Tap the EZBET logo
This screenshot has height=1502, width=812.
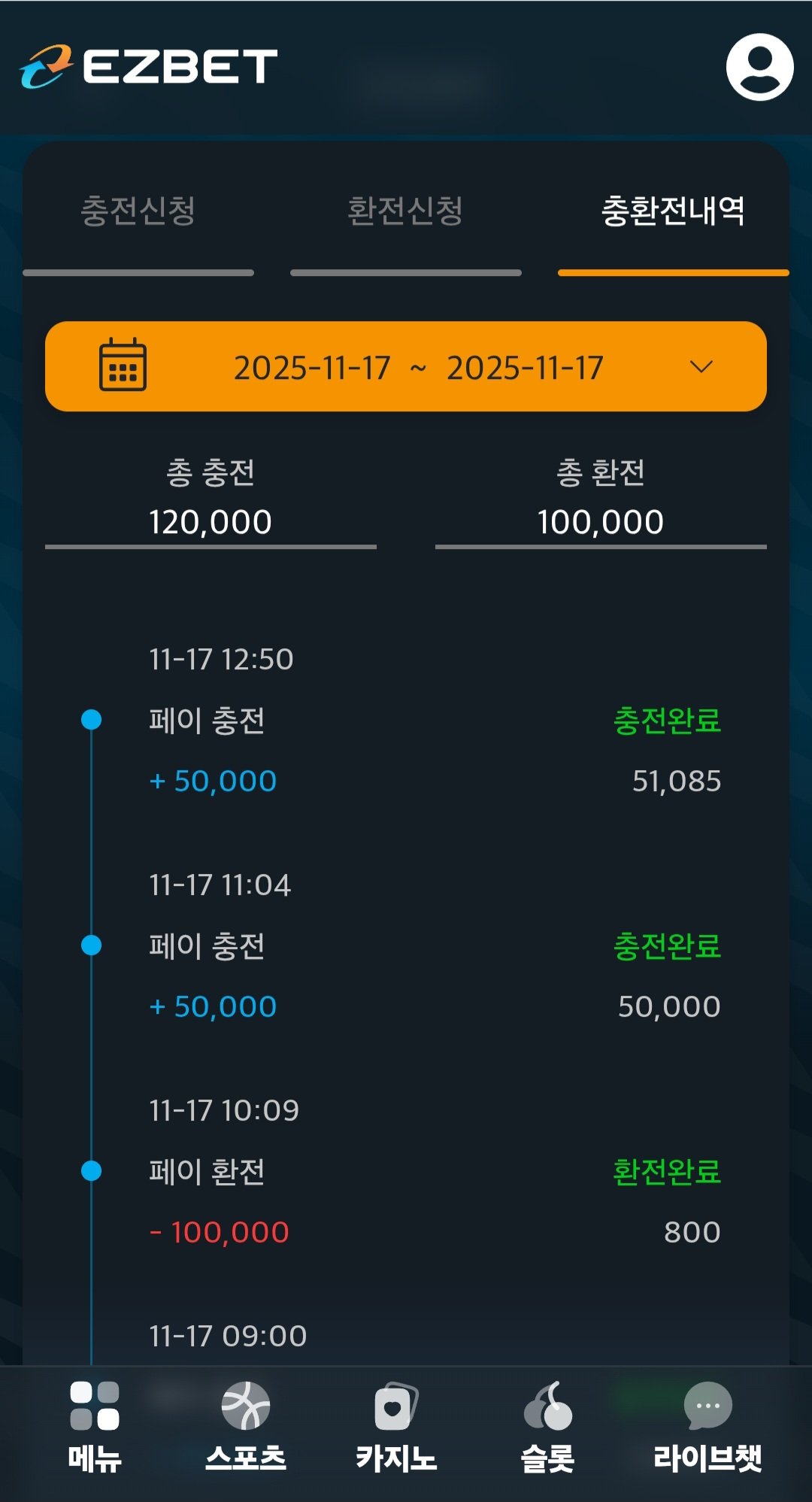[149, 66]
